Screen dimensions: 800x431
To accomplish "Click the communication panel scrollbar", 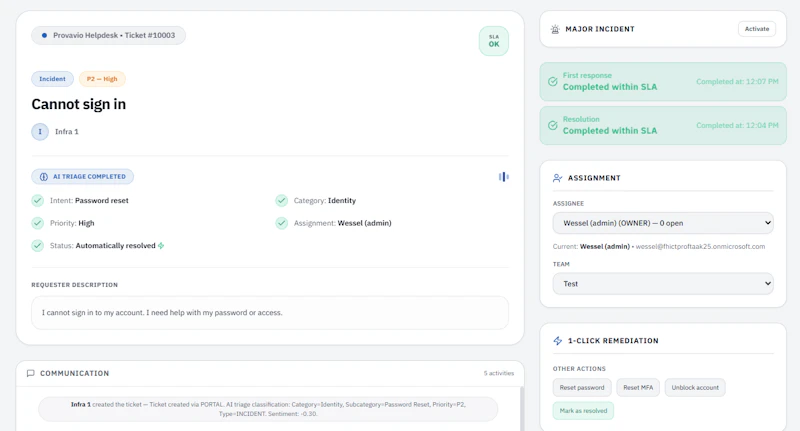I will click(521, 409).
